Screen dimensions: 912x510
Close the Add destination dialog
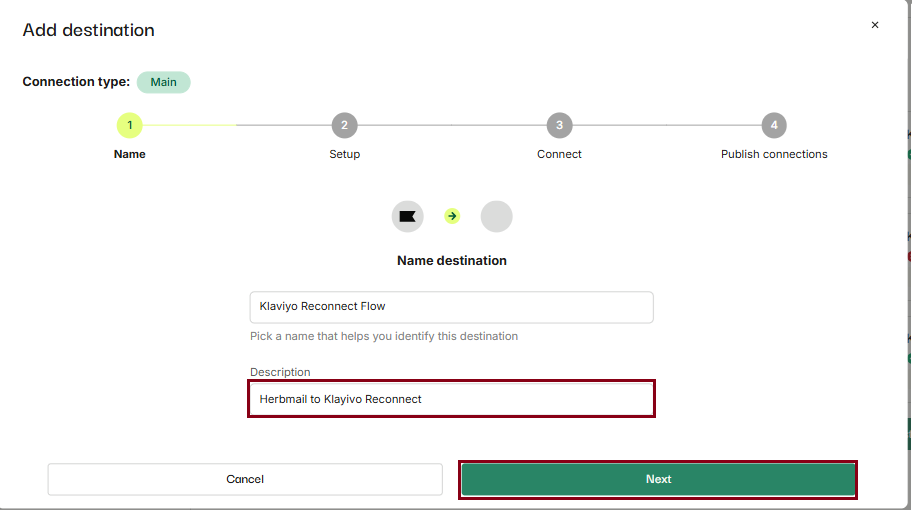(875, 25)
